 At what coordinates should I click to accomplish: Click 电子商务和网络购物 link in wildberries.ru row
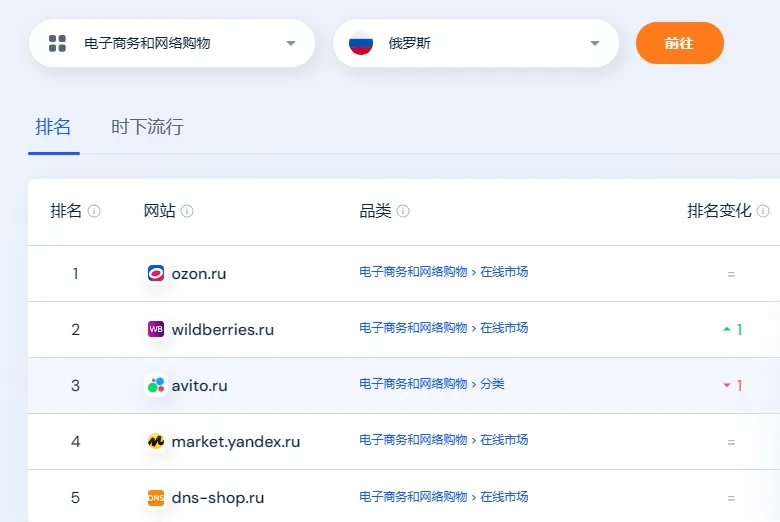[x=413, y=328]
